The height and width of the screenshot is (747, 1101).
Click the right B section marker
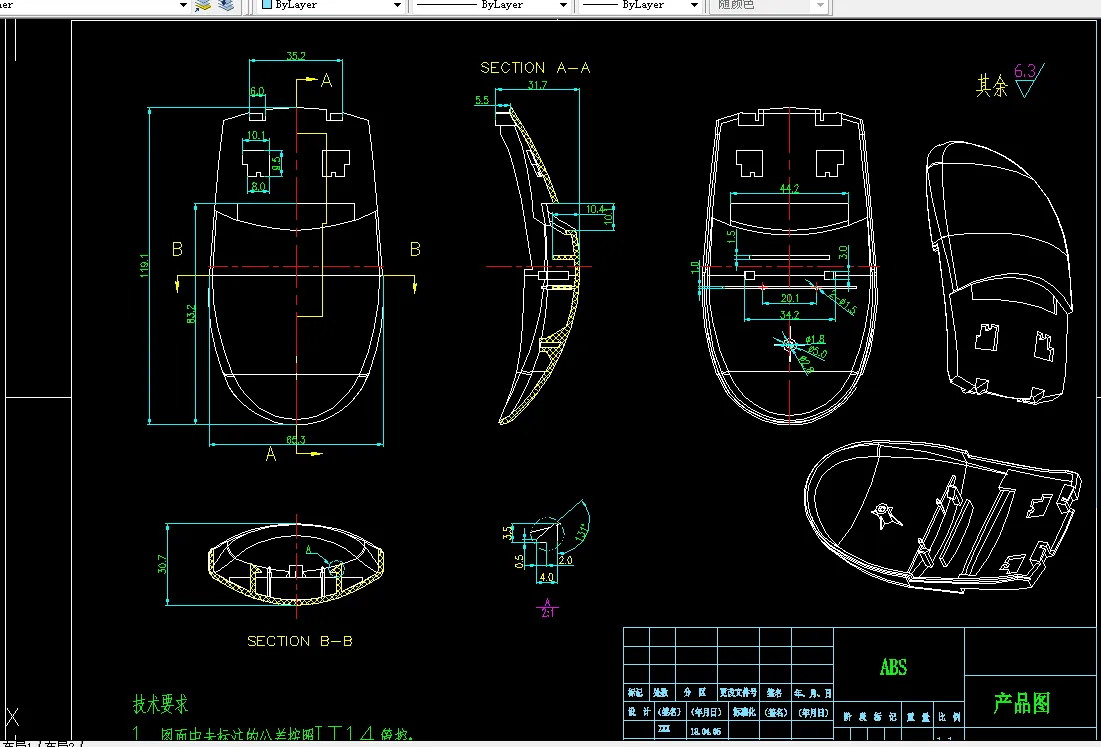(x=415, y=249)
